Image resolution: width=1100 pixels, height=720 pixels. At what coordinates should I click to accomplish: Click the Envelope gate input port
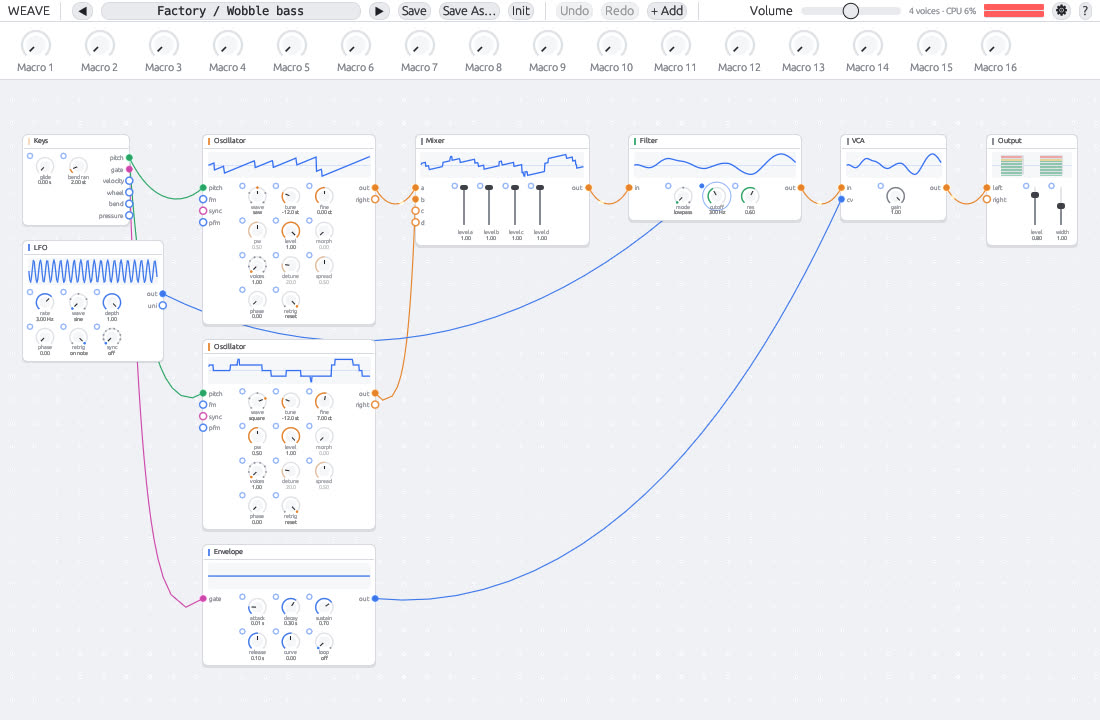tap(203, 599)
